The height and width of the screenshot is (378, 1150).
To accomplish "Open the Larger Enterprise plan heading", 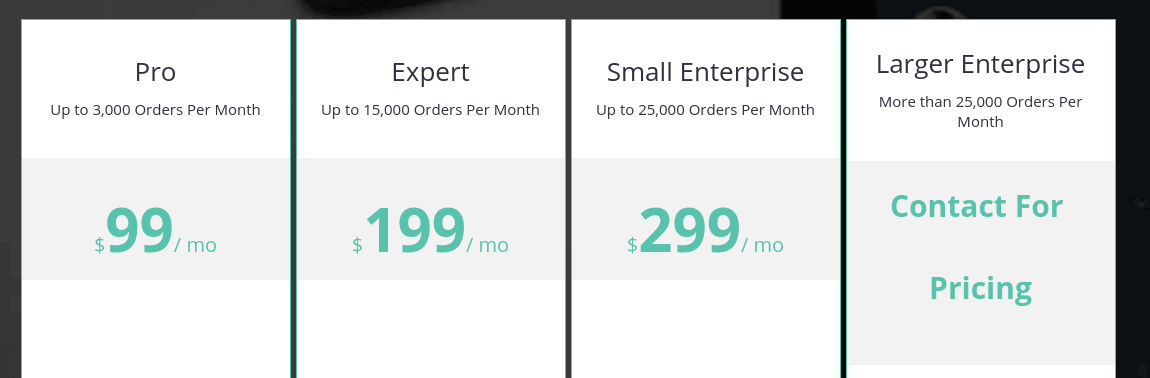I will coord(981,65).
